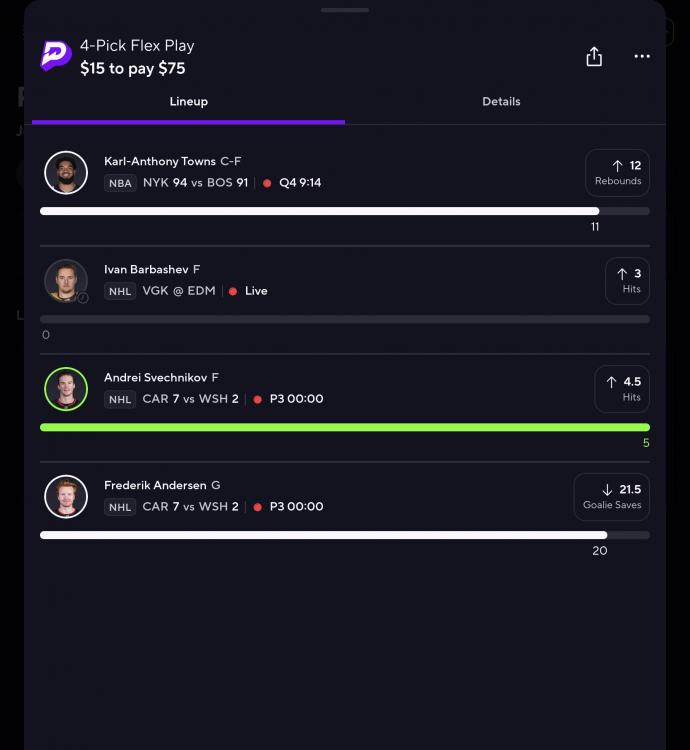Viewport: 690px width, 750px height.
Task: Click the Towns rebounds progress bar
Action: point(345,211)
